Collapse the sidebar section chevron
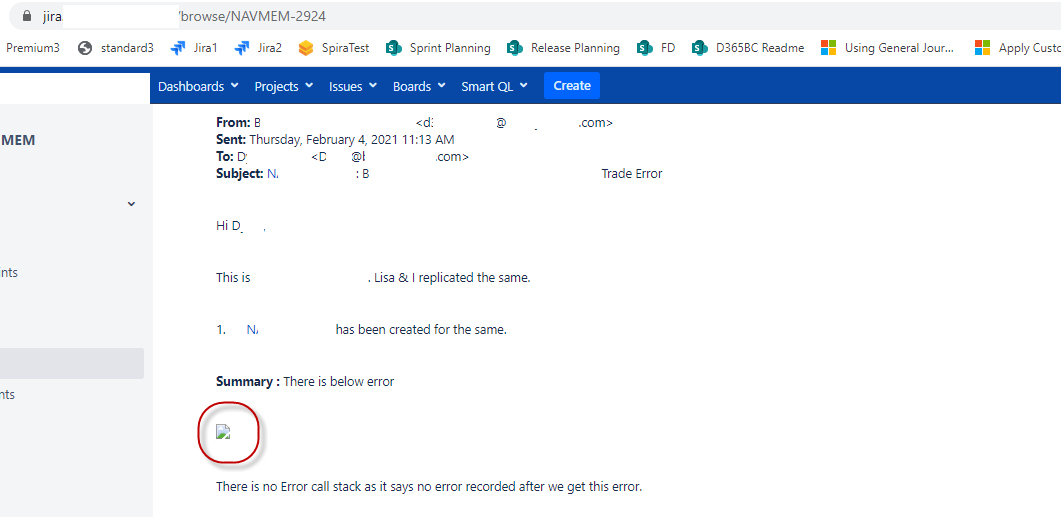This screenshot has width=1061, height=517. [x=131, y=204]
